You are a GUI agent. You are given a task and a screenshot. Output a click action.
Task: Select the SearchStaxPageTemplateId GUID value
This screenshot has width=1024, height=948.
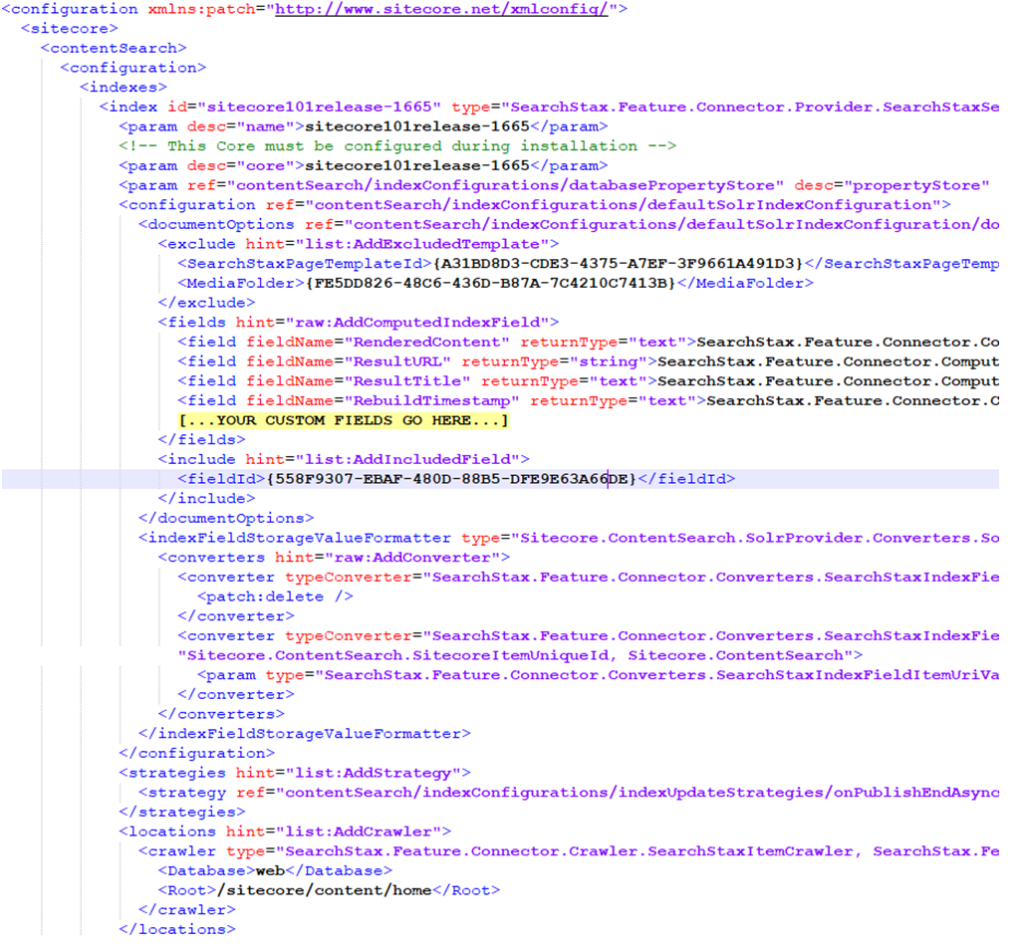618,264
